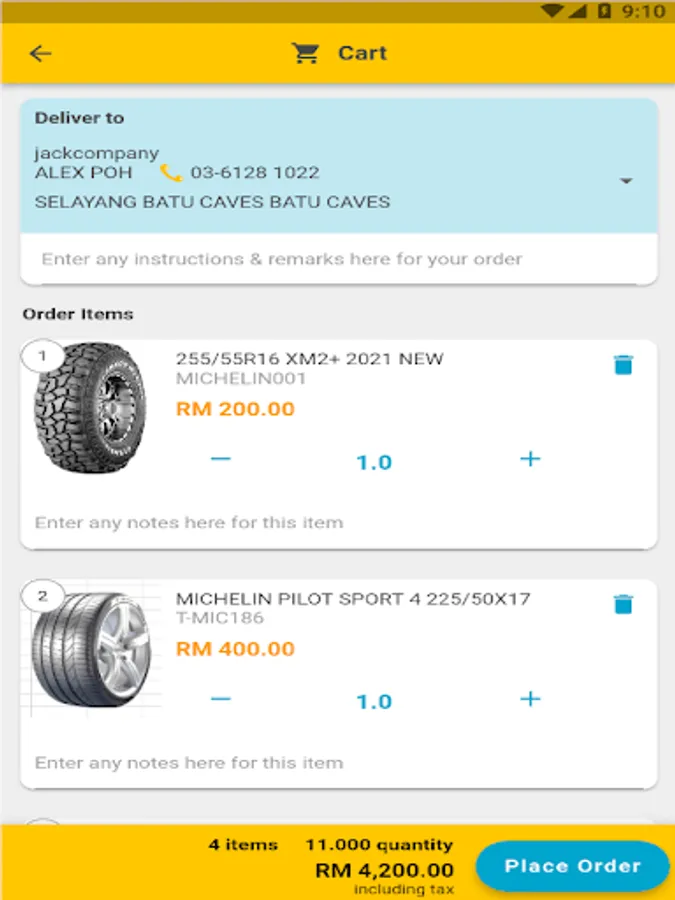
Task: Expand the delivery address dropdown arrow
Action: click(x=626, y=181)
